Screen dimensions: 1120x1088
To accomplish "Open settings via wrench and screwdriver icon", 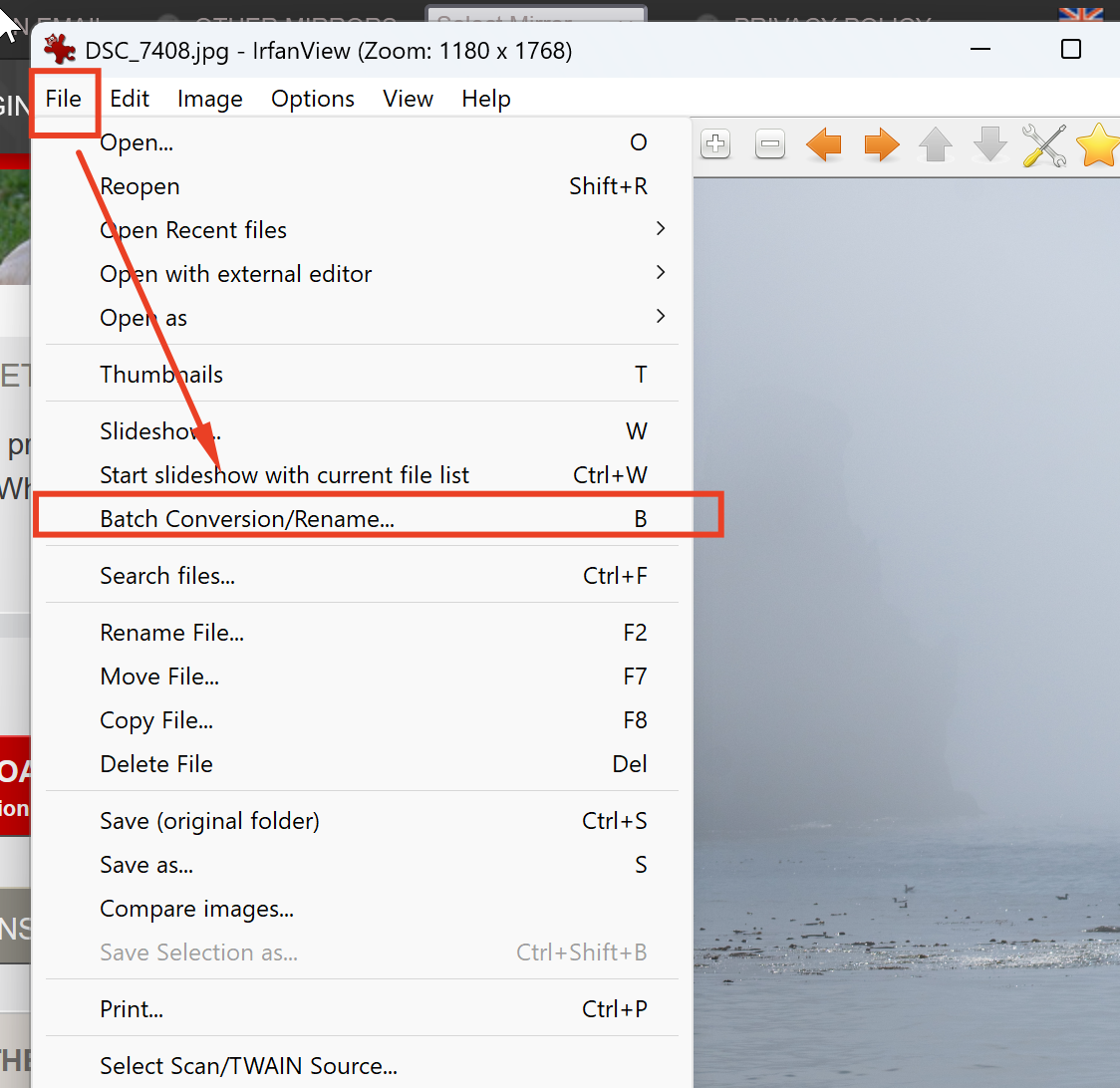I will [1044, 145].
